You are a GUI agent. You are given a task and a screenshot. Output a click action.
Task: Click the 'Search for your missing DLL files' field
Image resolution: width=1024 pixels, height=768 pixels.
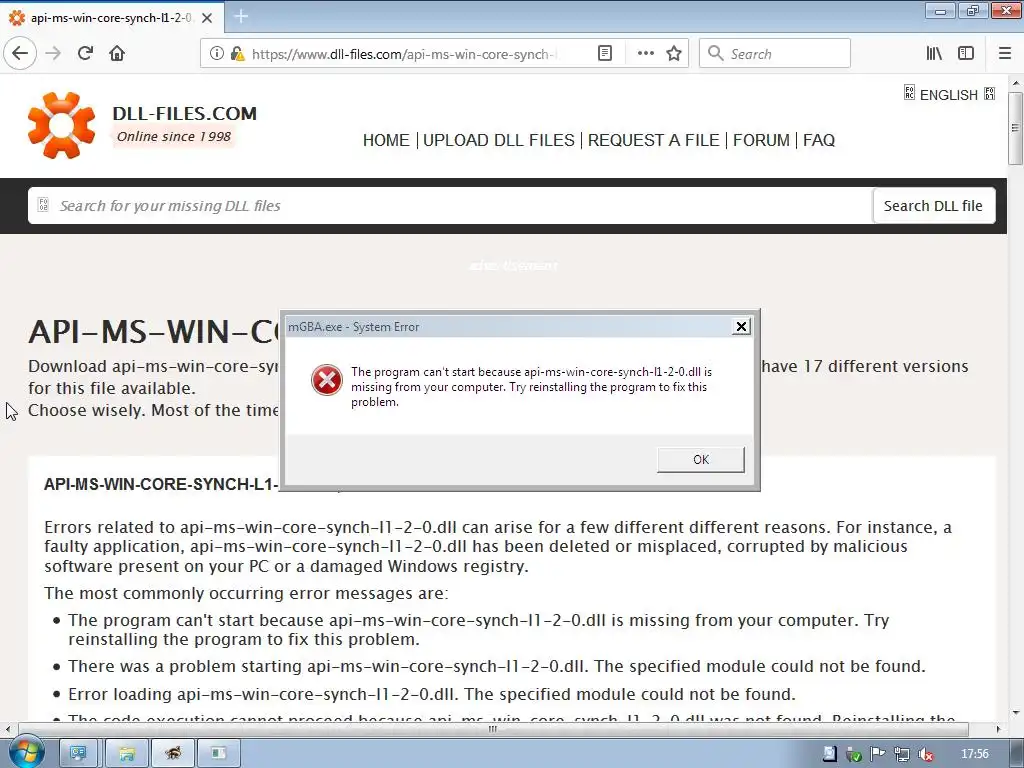point(451,206)
